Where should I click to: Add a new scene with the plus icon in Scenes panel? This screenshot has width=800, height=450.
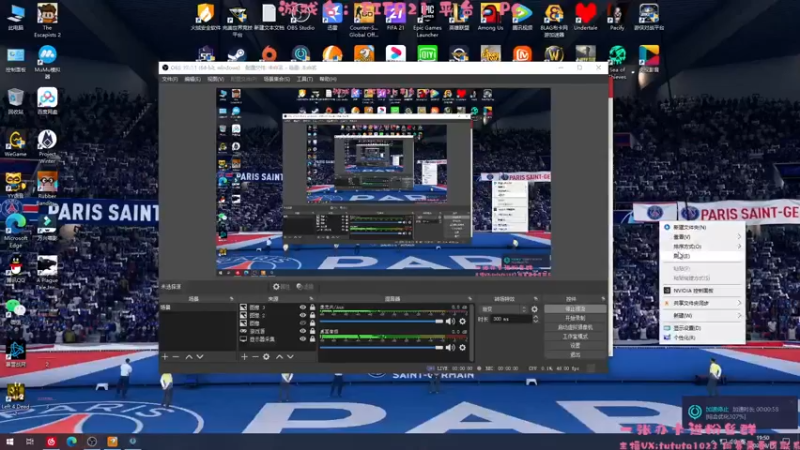coord(165,357)
